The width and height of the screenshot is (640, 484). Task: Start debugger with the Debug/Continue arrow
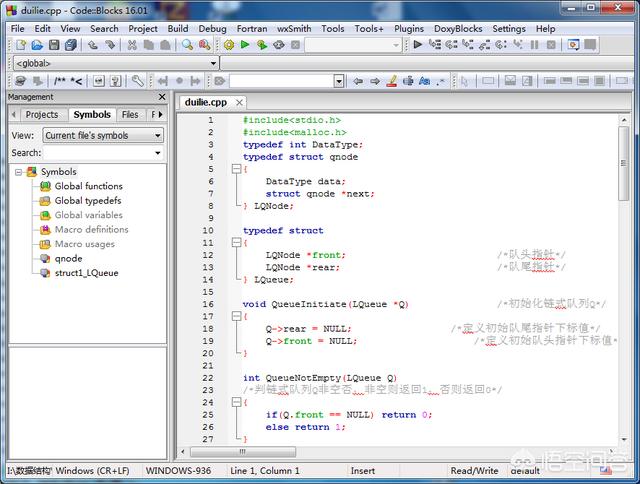point(418,45)
